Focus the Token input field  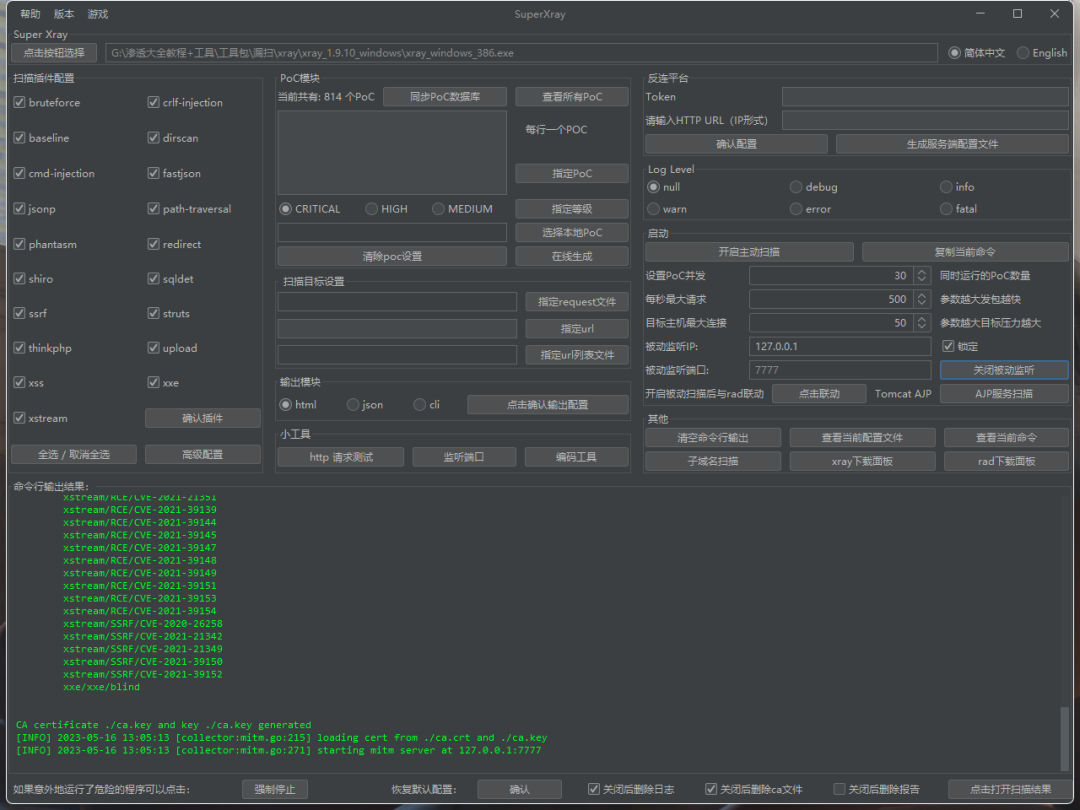click(x=925, y=97)
